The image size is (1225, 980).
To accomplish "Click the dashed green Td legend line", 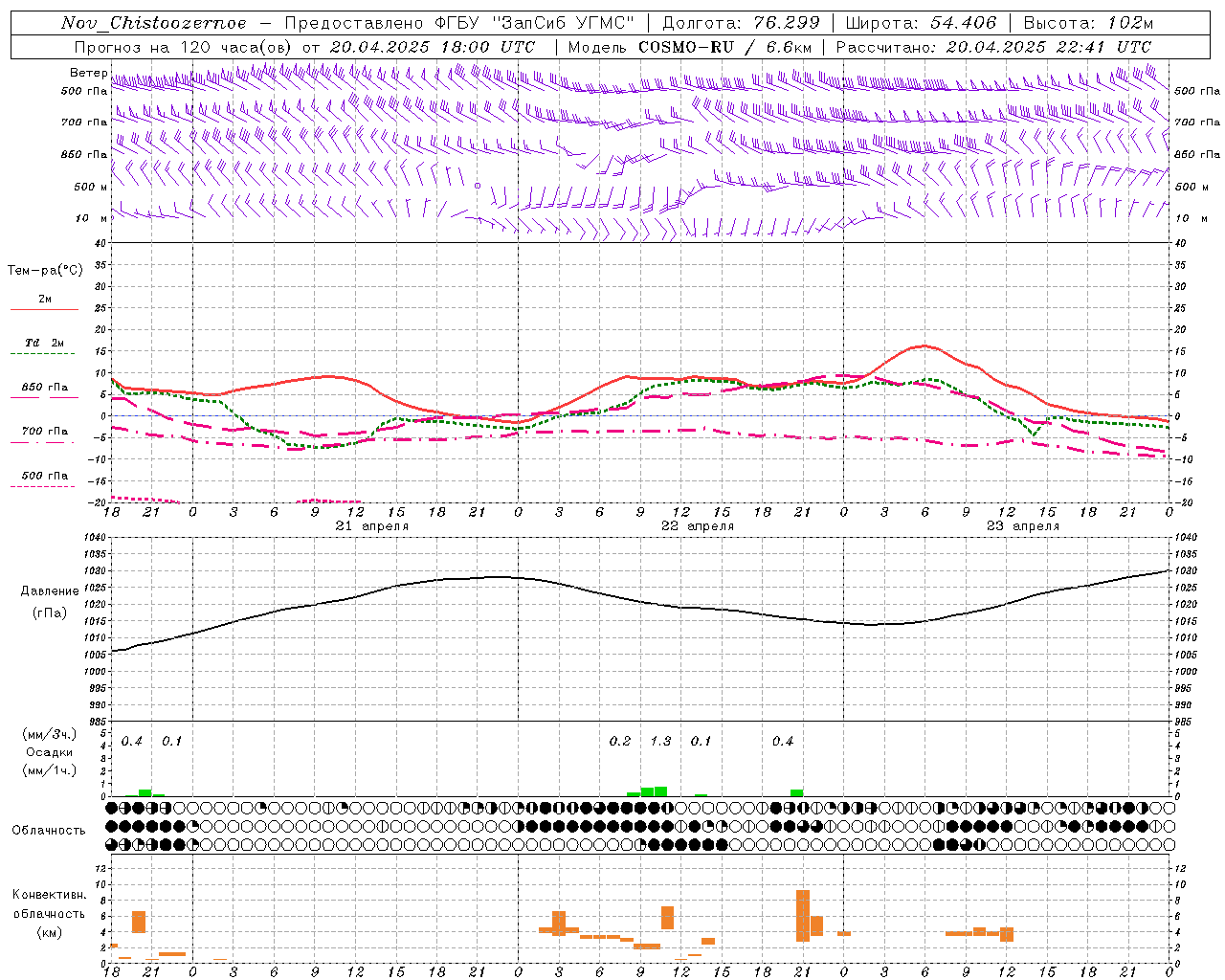I will 44,353.
